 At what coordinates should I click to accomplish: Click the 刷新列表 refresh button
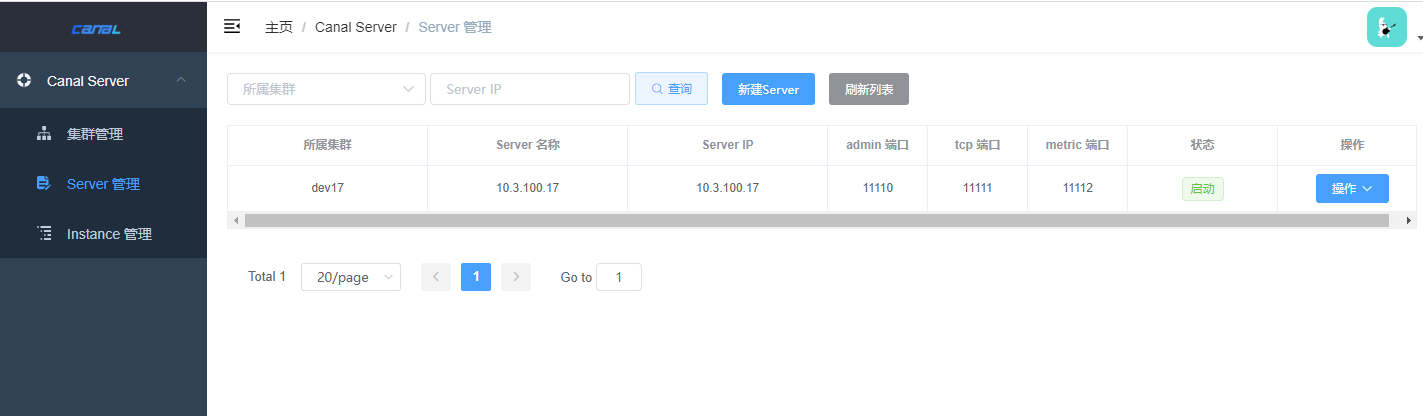tap(868, 89)
